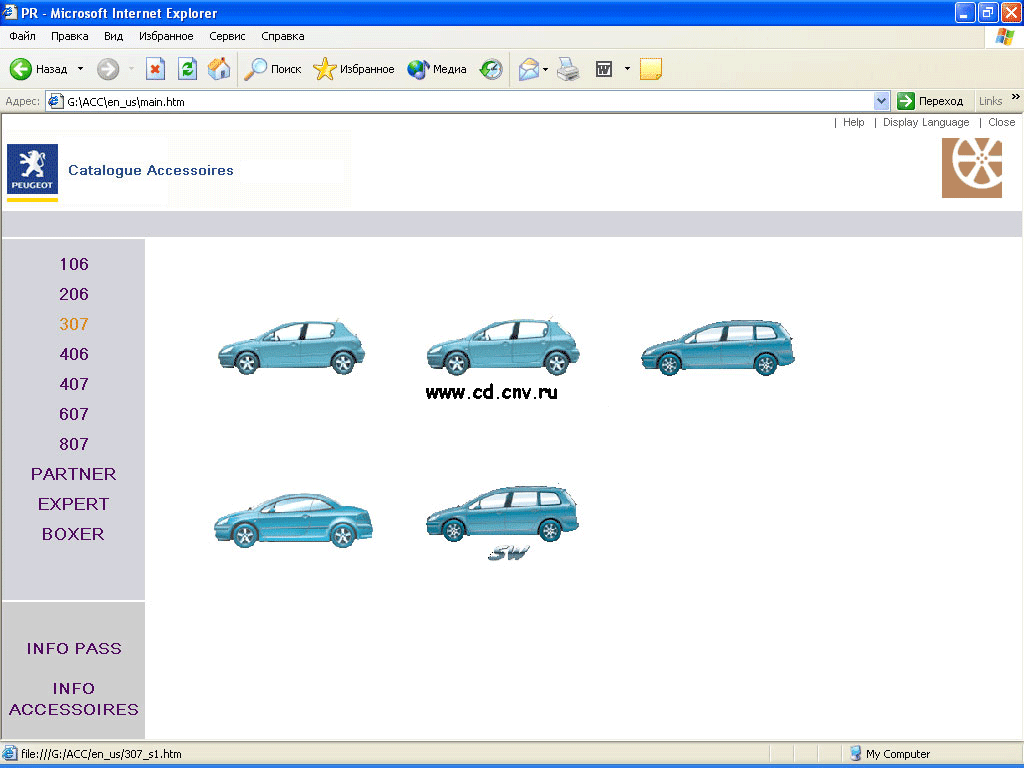Select model 307 in sidebar

tap(74, 324)
